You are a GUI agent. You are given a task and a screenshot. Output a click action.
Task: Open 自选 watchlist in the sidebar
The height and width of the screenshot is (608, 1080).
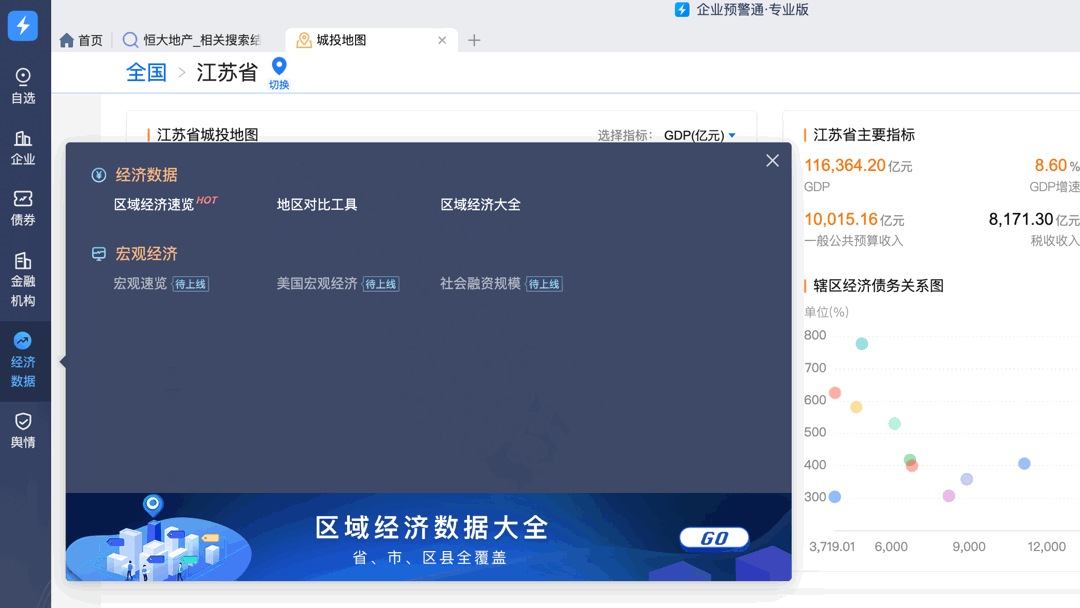[23, 86]
